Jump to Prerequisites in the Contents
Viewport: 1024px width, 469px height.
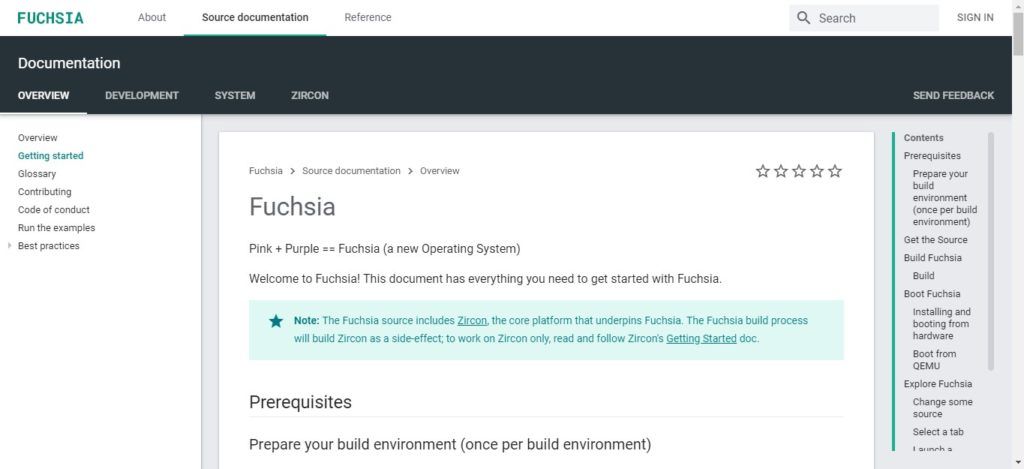pyautogui.click(x=932, y=155)
